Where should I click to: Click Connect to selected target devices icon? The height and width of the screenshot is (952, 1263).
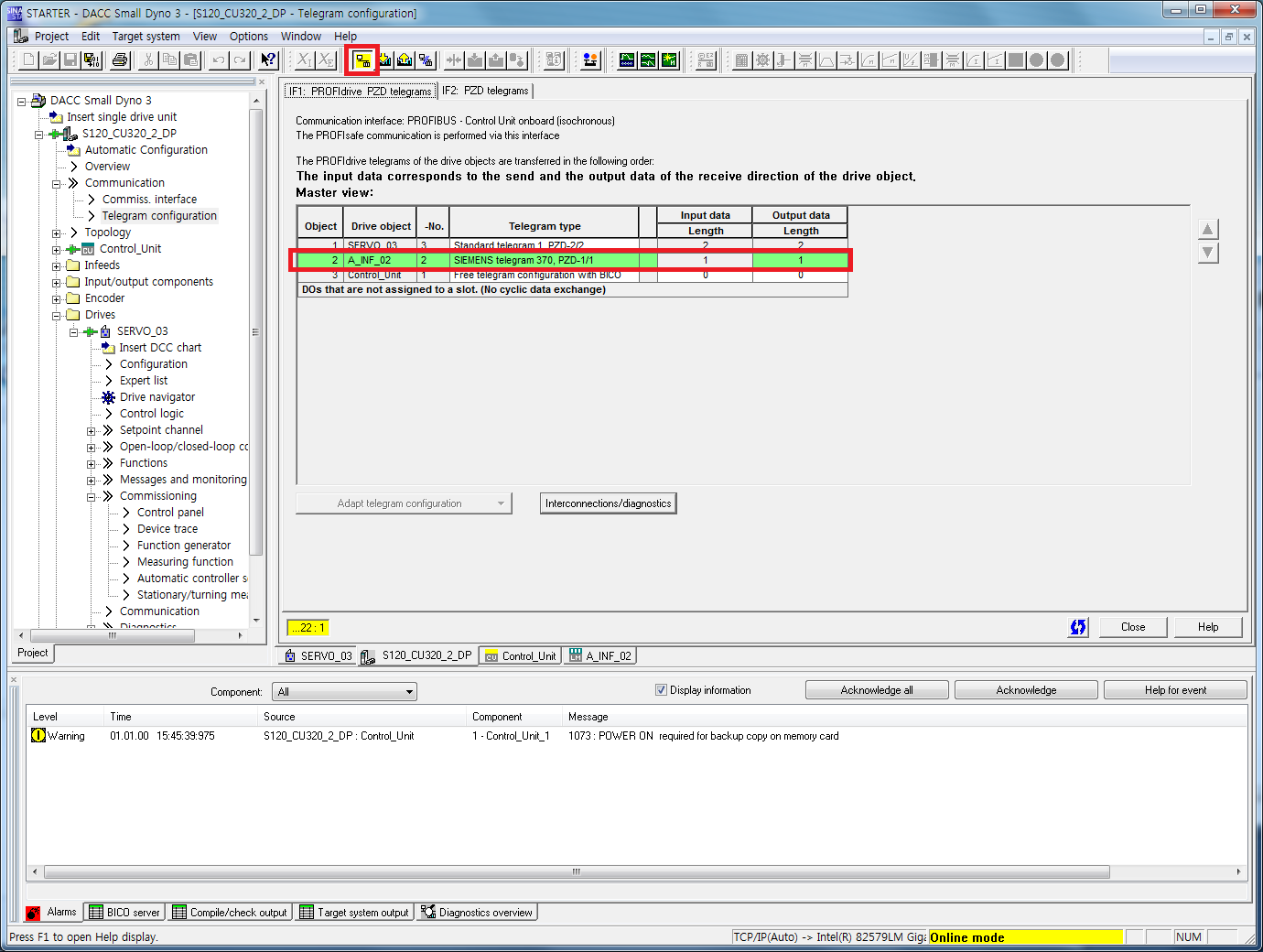pyautogui.click(x=362, y=60)
